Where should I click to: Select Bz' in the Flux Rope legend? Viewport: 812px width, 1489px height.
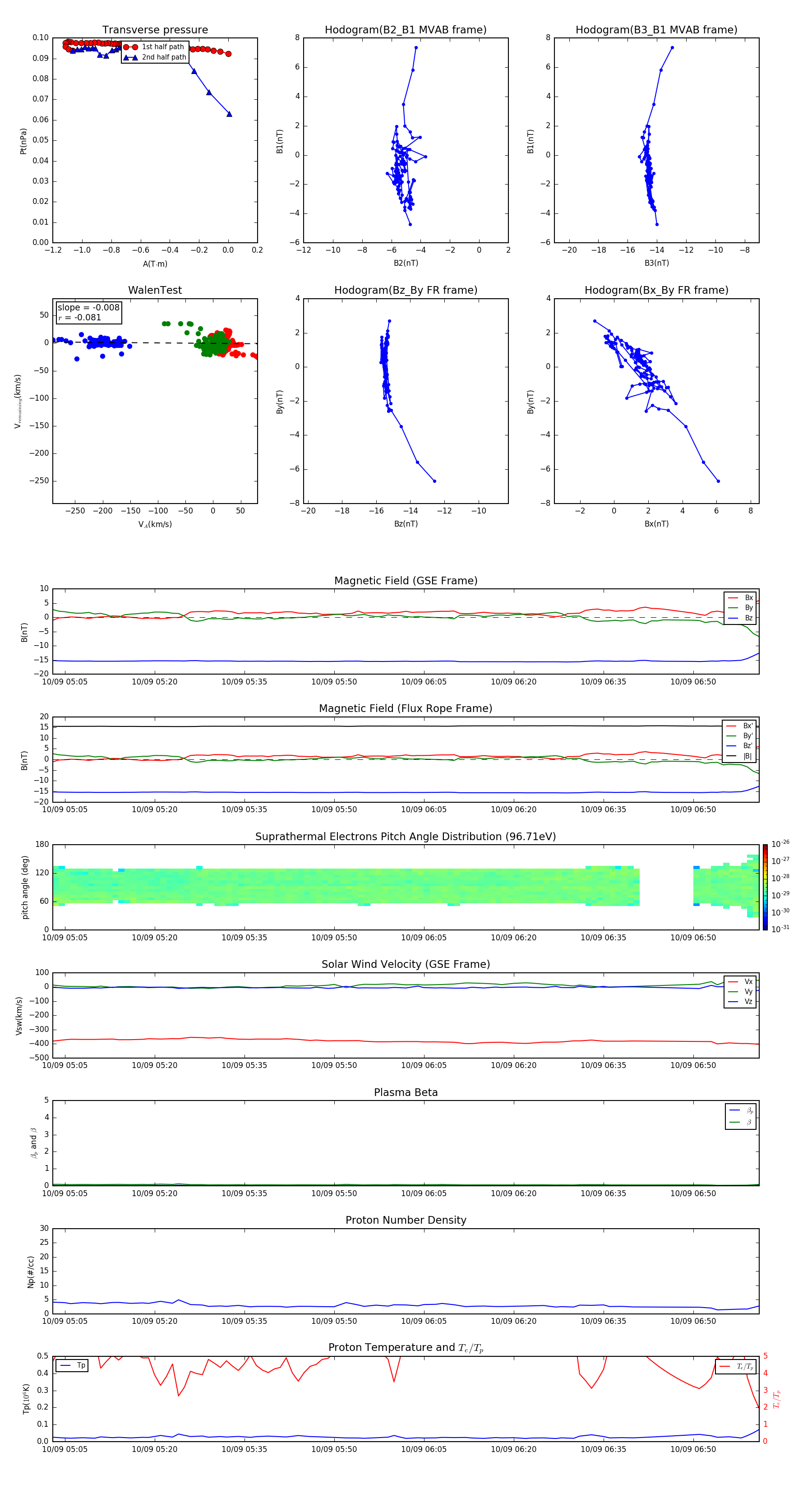[x=740, y=746]
